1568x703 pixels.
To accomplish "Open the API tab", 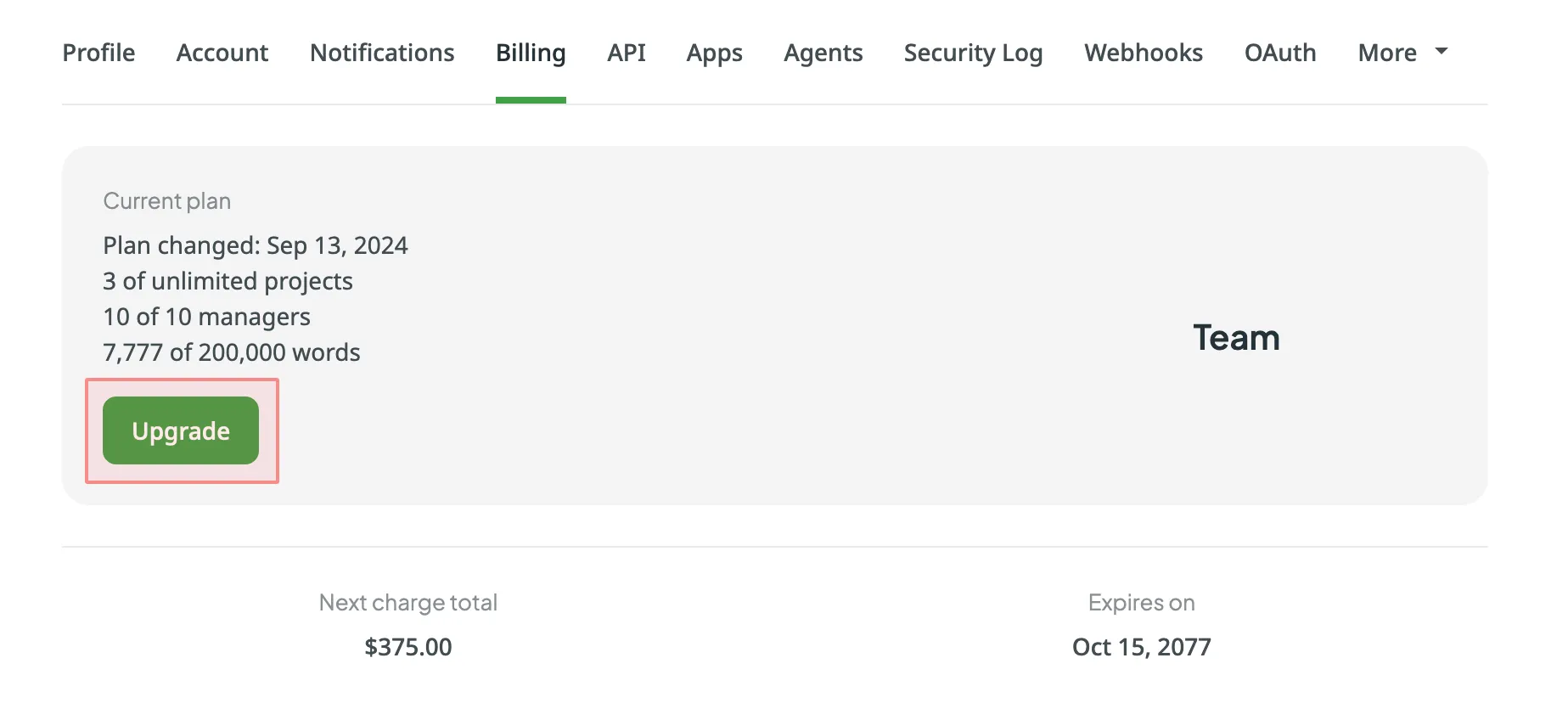I will coord(627,53).
